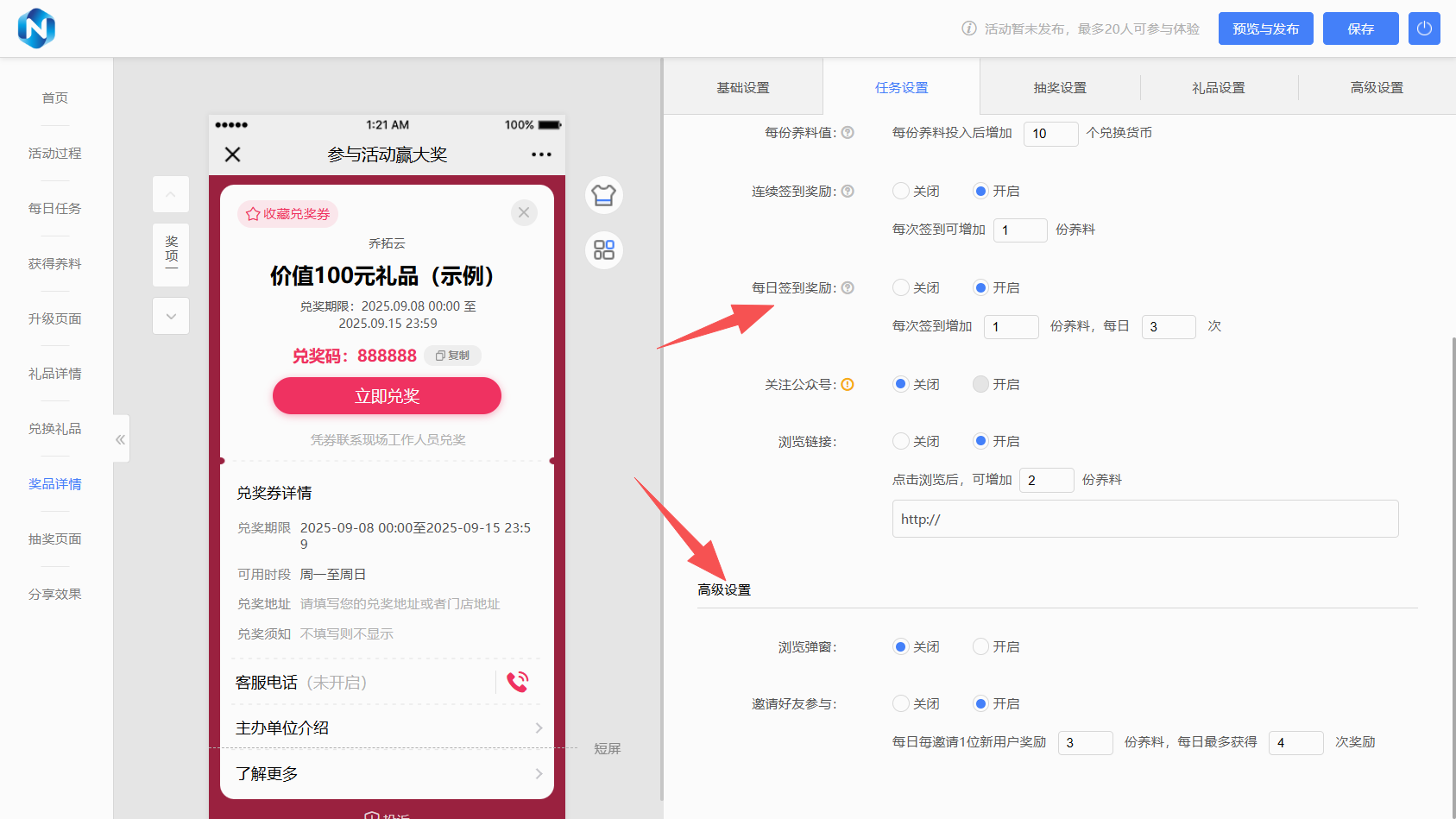Switch to the 抽奖设置 tab

(1060, 88)
